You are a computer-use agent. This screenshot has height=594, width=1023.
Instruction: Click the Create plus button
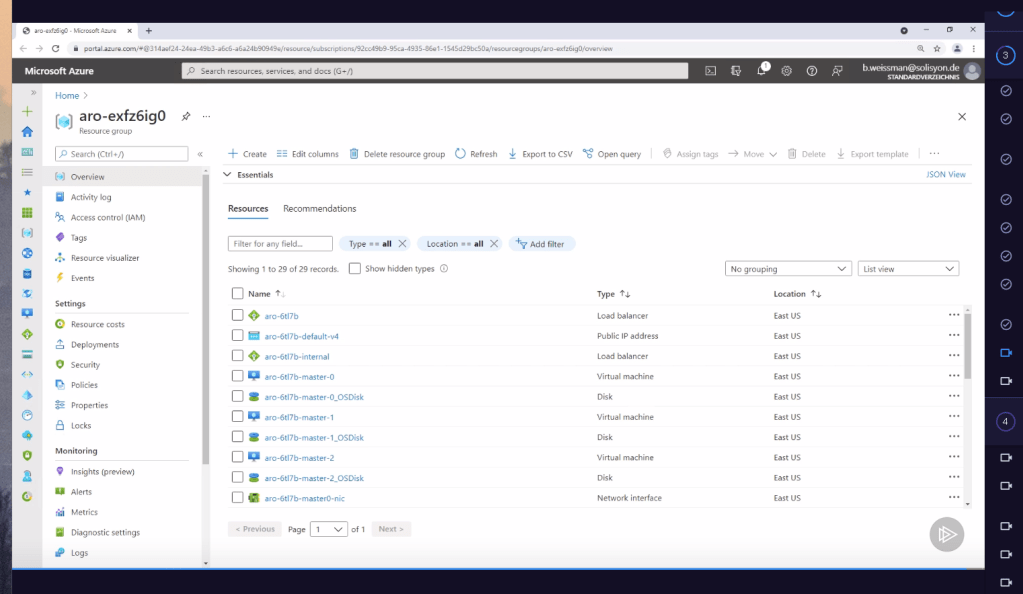tap(247, 154)
